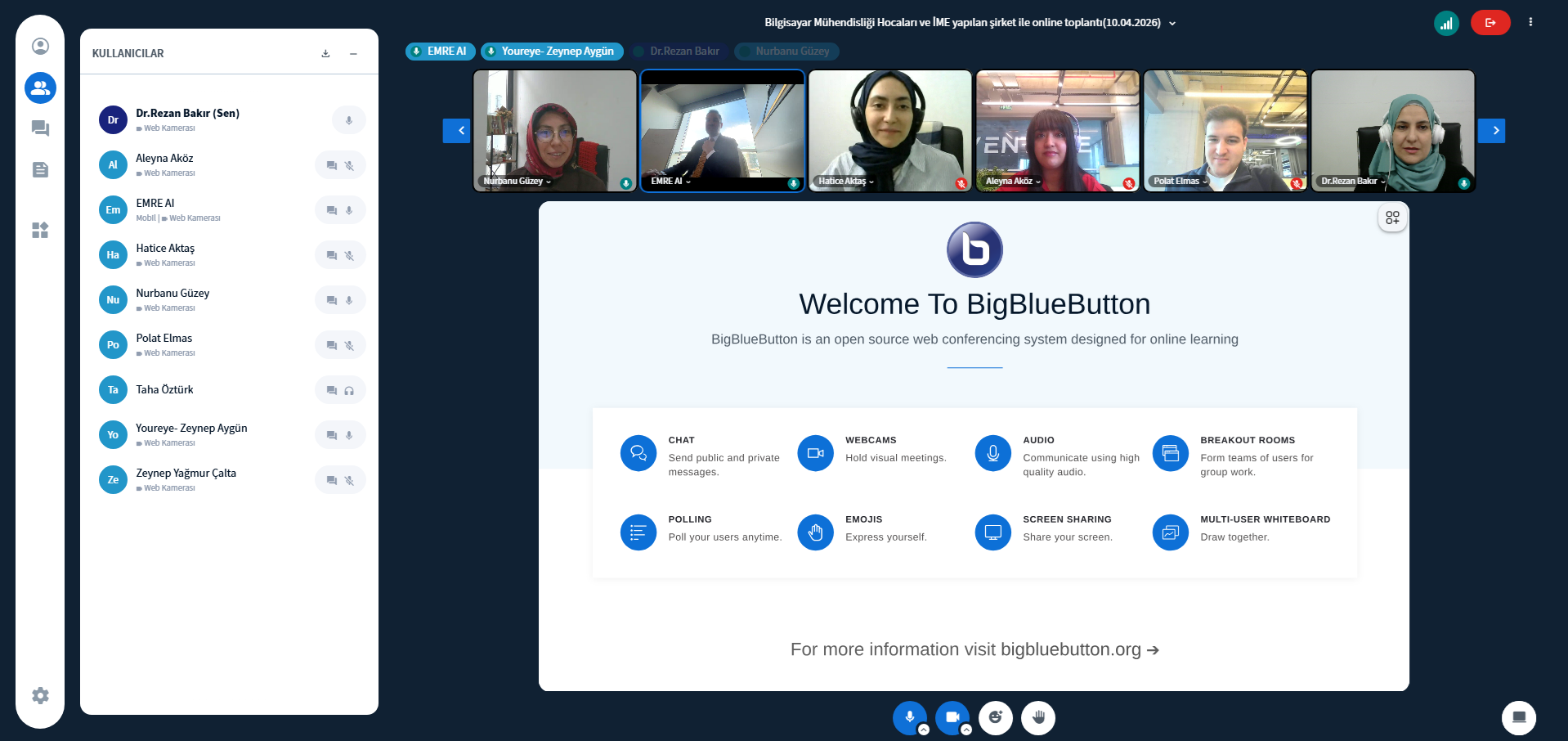This screenshot has width=1568, height=741.
Task: Click the connection status signal icon
Action: pos(1446,23)
